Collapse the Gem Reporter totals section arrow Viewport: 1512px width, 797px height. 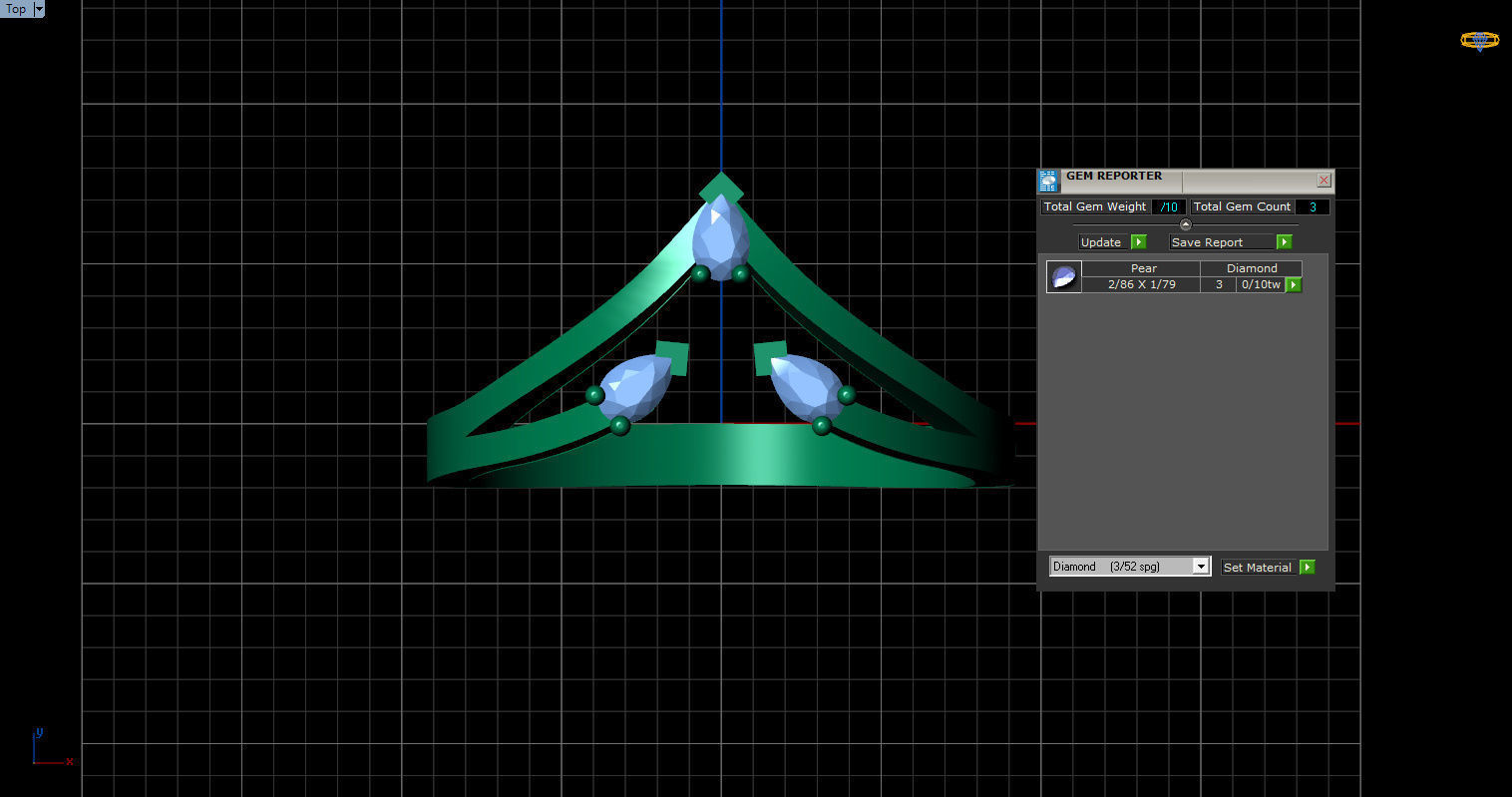1185,224
